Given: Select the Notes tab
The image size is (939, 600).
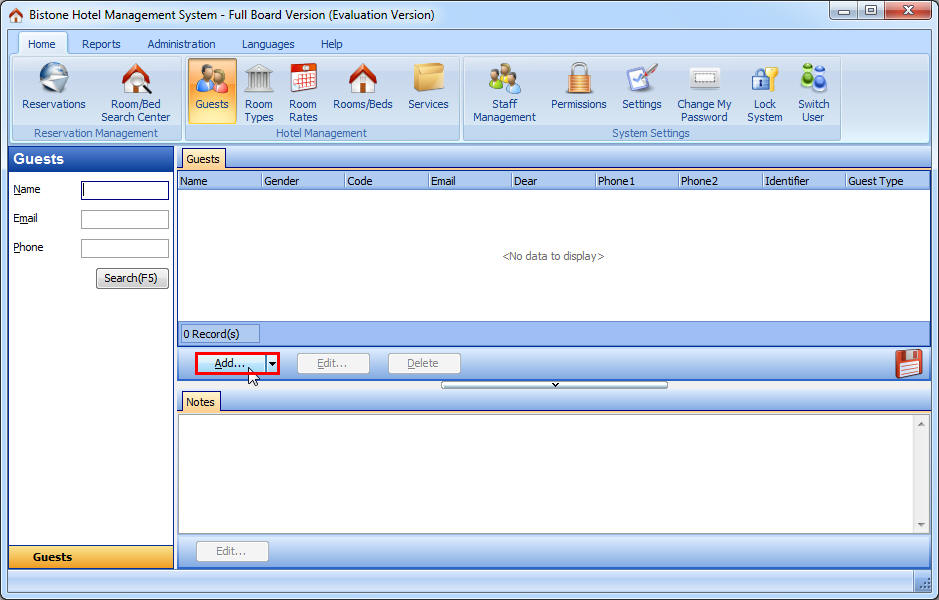Looking at the screenshot, I should (200, 402).
